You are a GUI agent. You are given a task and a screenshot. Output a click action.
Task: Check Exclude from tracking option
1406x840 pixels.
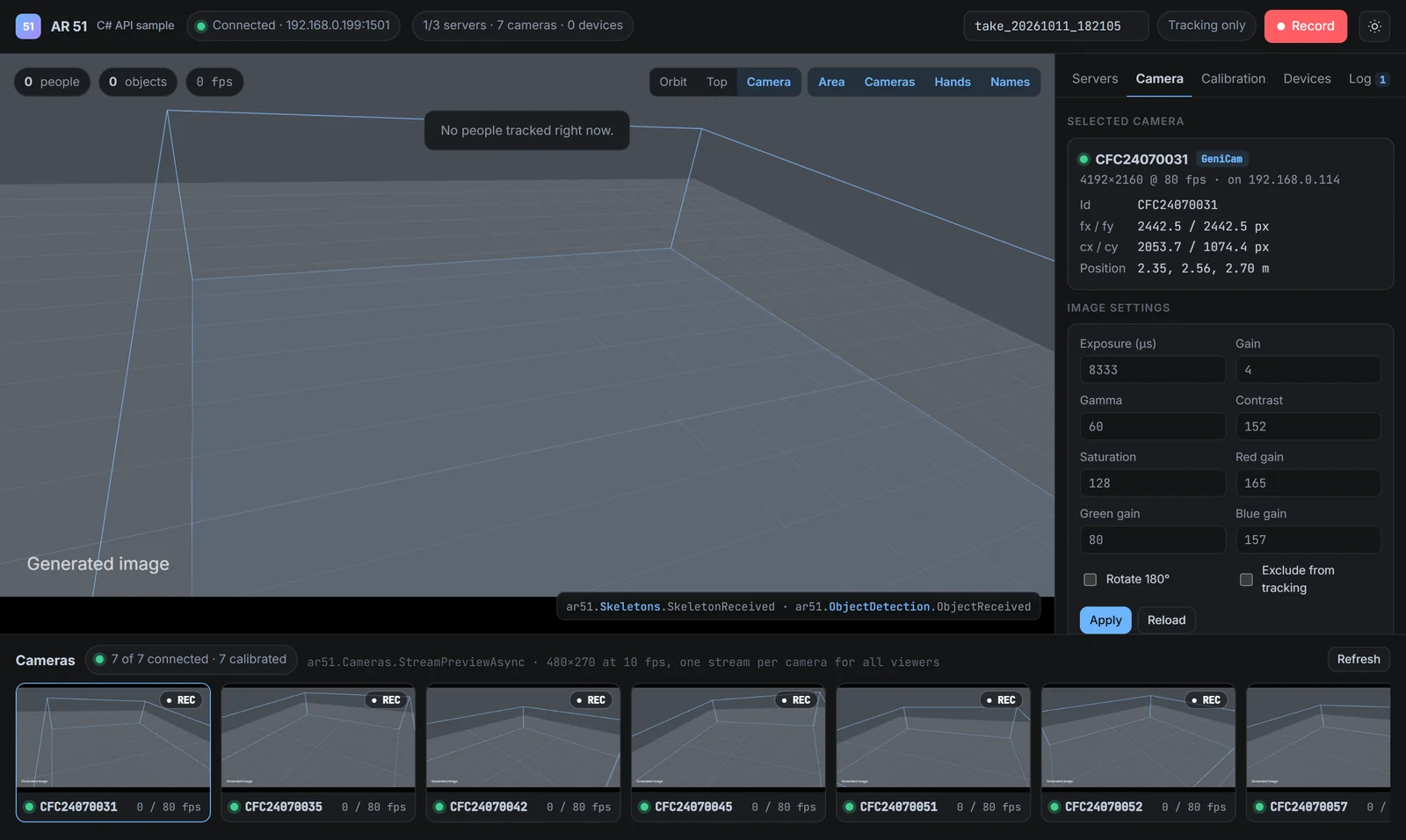coord(1246,580)
